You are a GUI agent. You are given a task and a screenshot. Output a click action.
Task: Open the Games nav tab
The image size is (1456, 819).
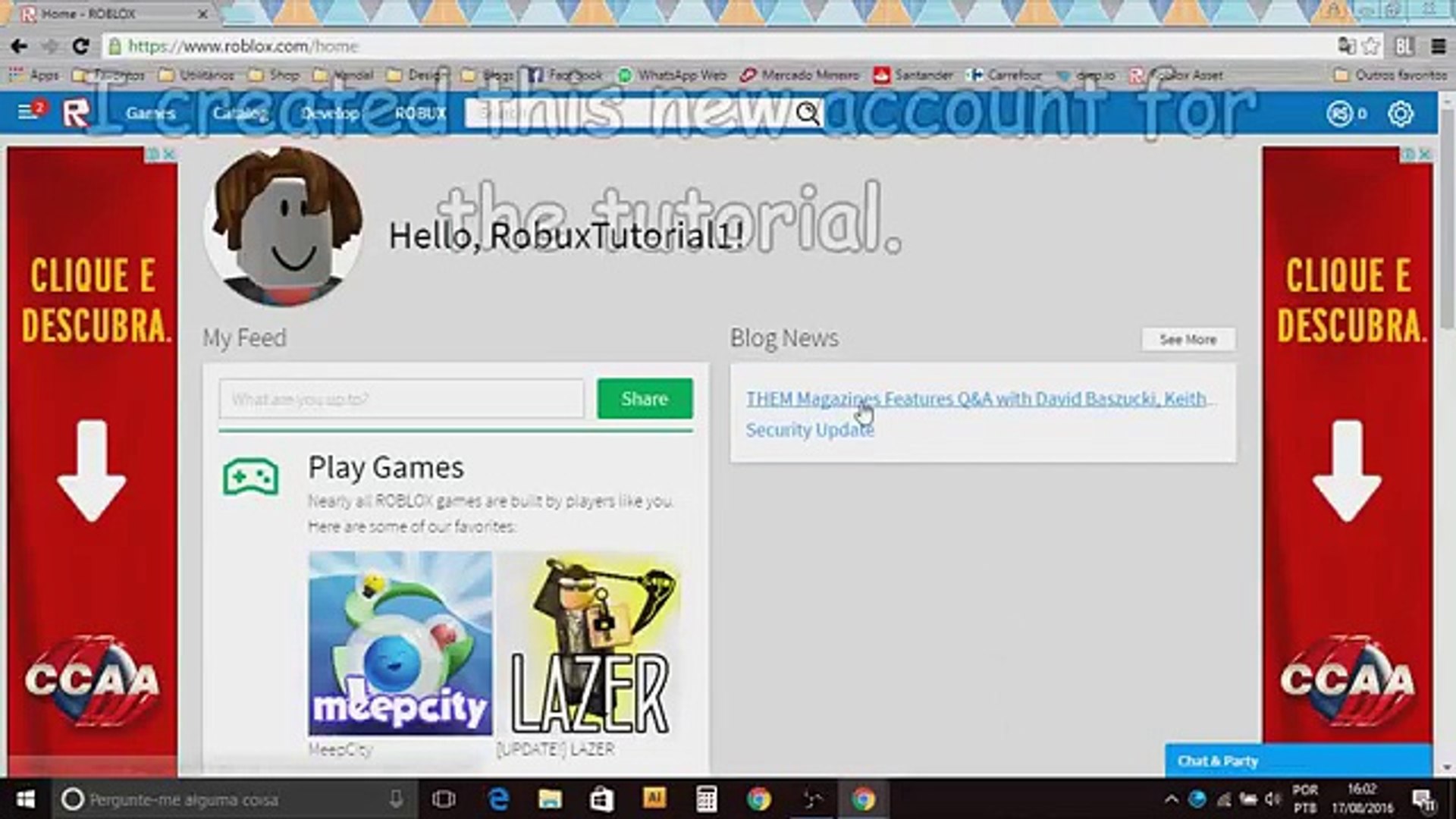coord(150,114)
